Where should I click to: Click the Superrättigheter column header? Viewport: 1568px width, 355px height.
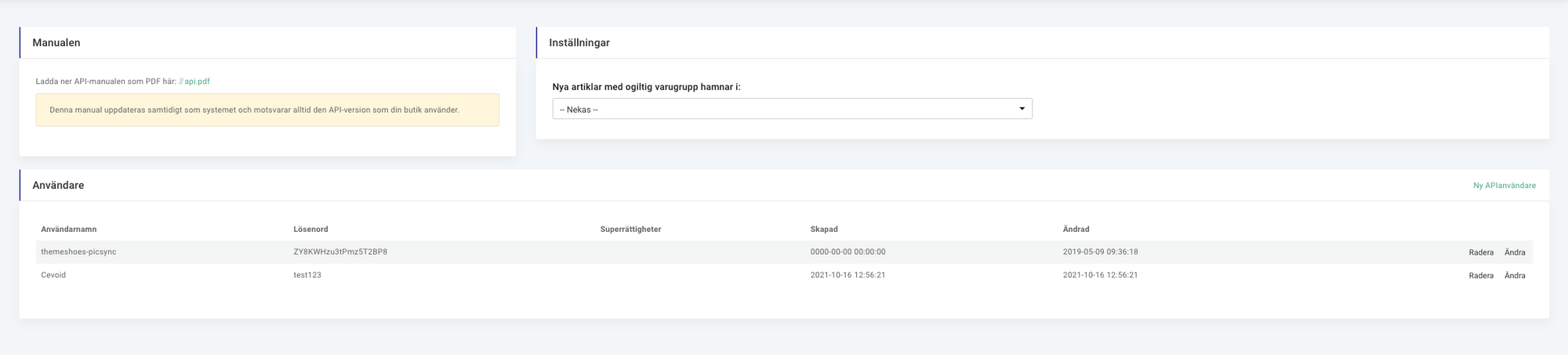630,230
